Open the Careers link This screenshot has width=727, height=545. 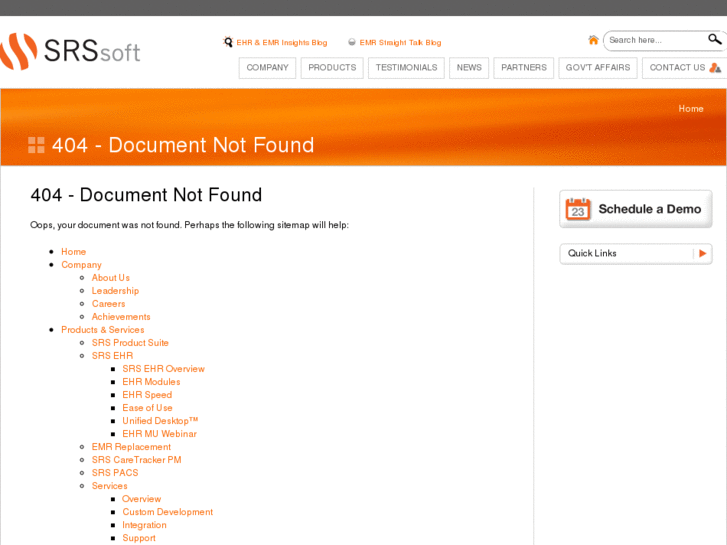pos(108,303)
